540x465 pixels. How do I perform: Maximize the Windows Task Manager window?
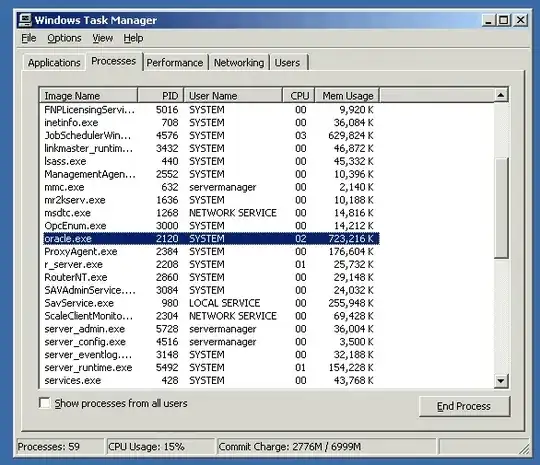point(504,20)
